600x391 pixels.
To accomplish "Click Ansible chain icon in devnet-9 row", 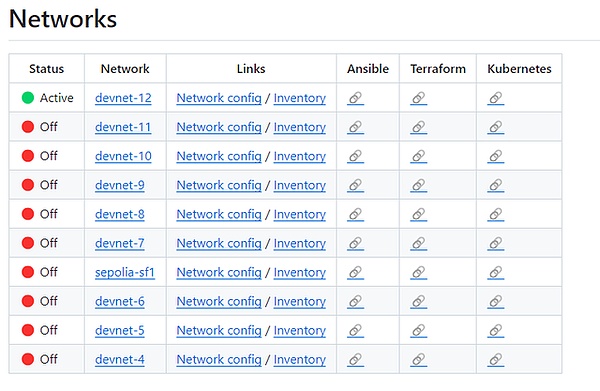I will point(355,185).
